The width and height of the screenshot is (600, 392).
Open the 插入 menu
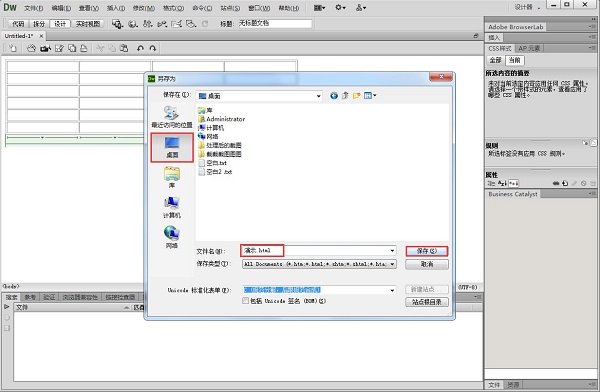click(116, 8)
